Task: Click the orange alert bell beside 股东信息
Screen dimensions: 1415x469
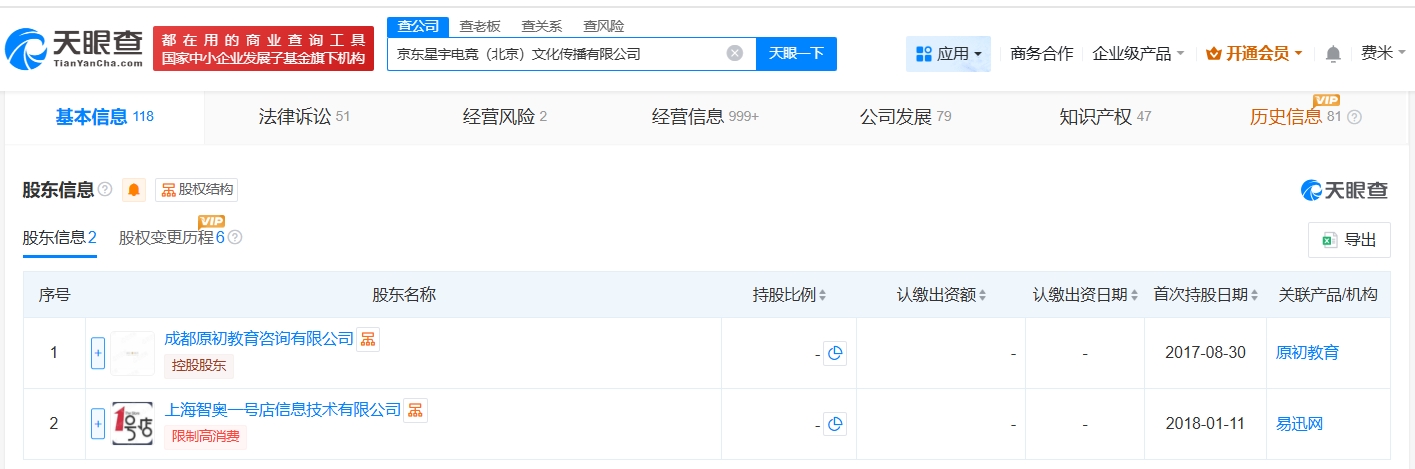Action: (x=133, y=190)
